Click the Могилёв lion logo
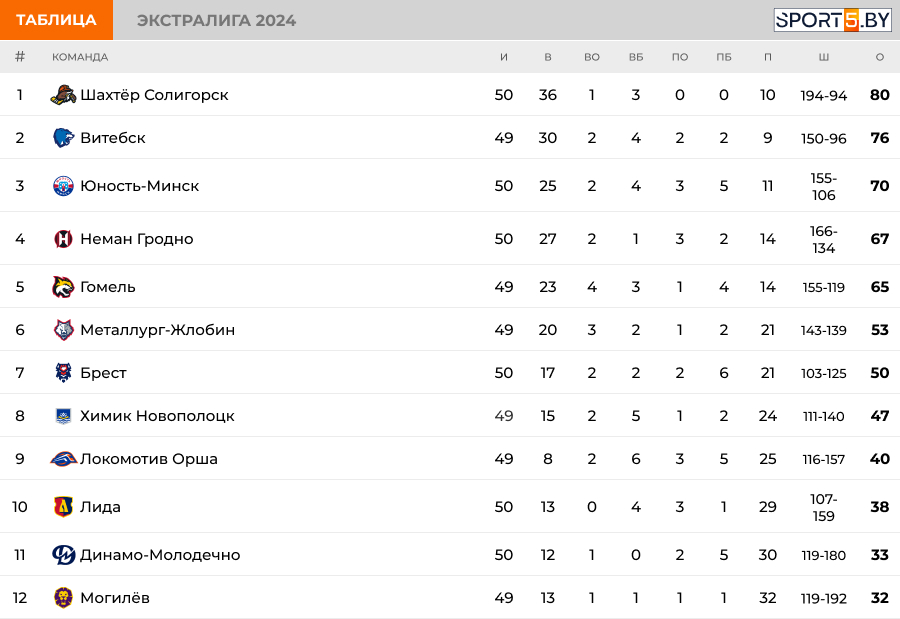The height and width of the screenshot is (619, 900). click(x=63, y=598)
